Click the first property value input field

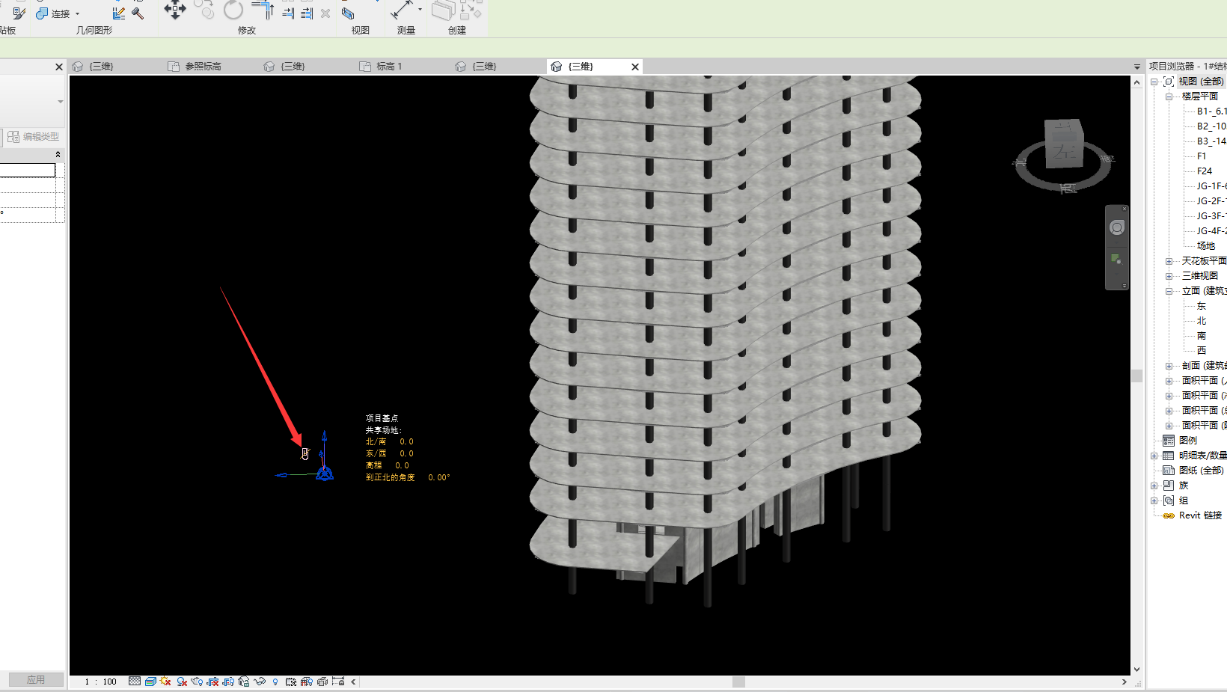28,170
